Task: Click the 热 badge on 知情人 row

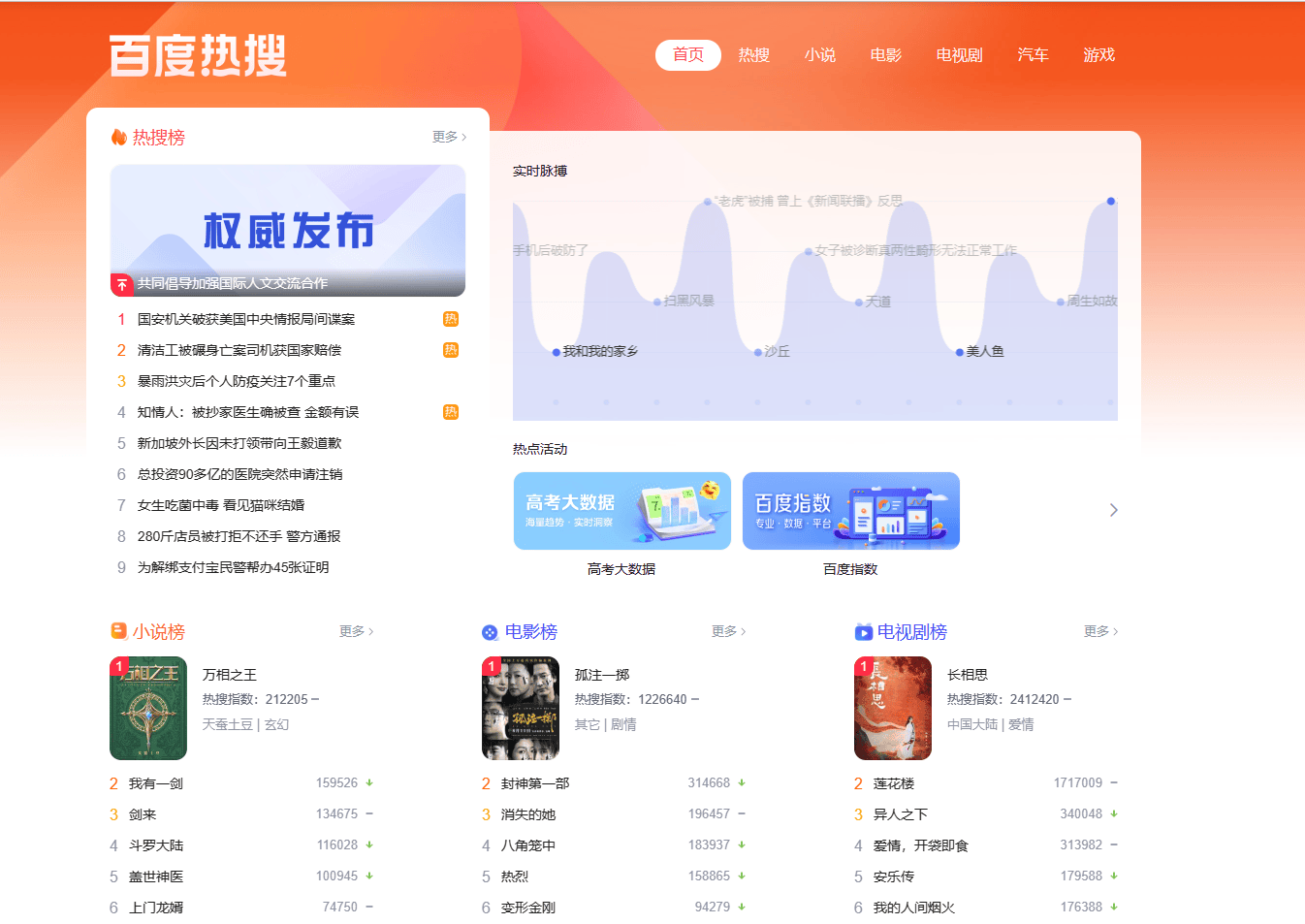Action: (451, 412)
